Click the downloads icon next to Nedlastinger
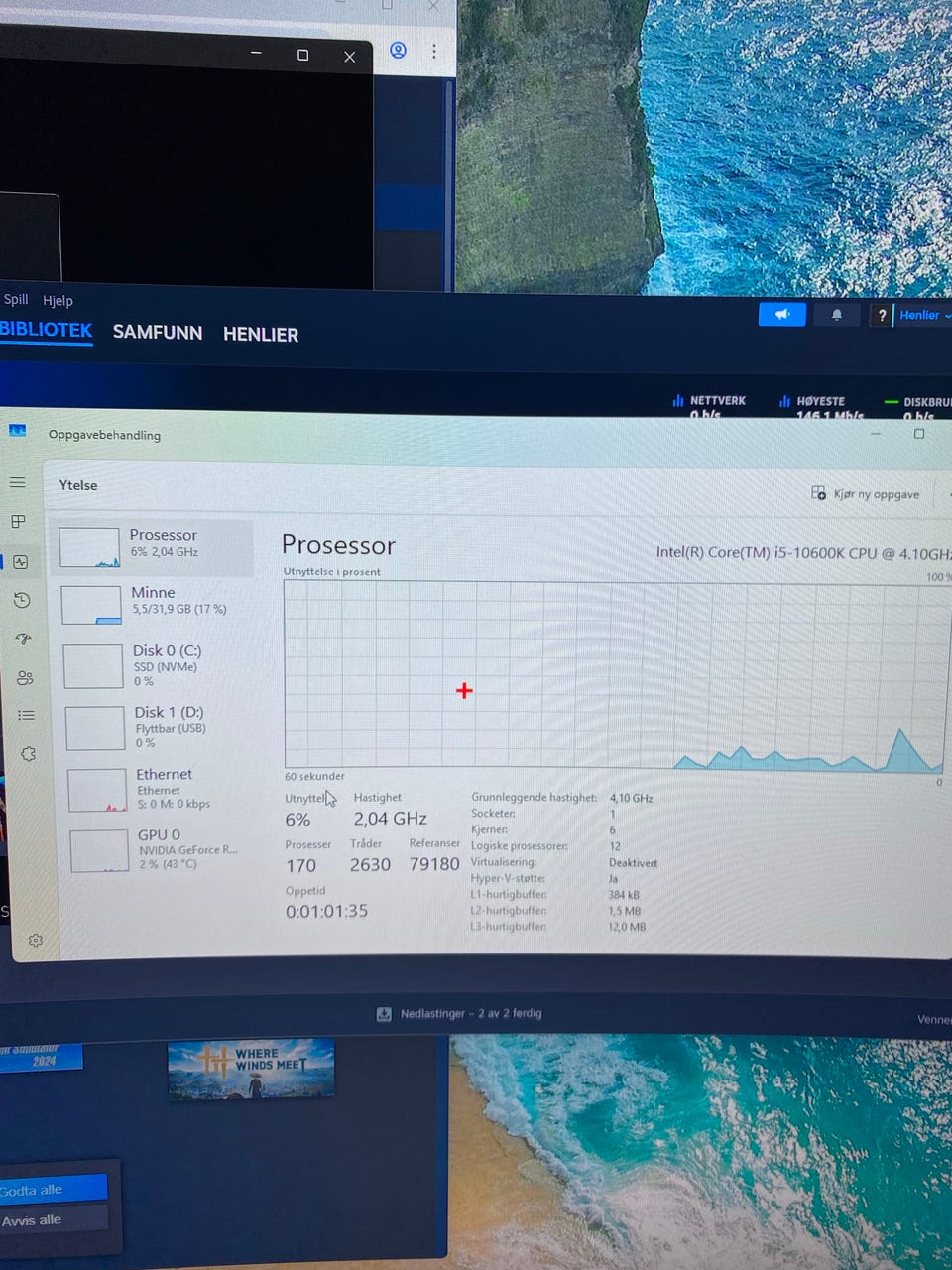 [x=384, y=1014]
